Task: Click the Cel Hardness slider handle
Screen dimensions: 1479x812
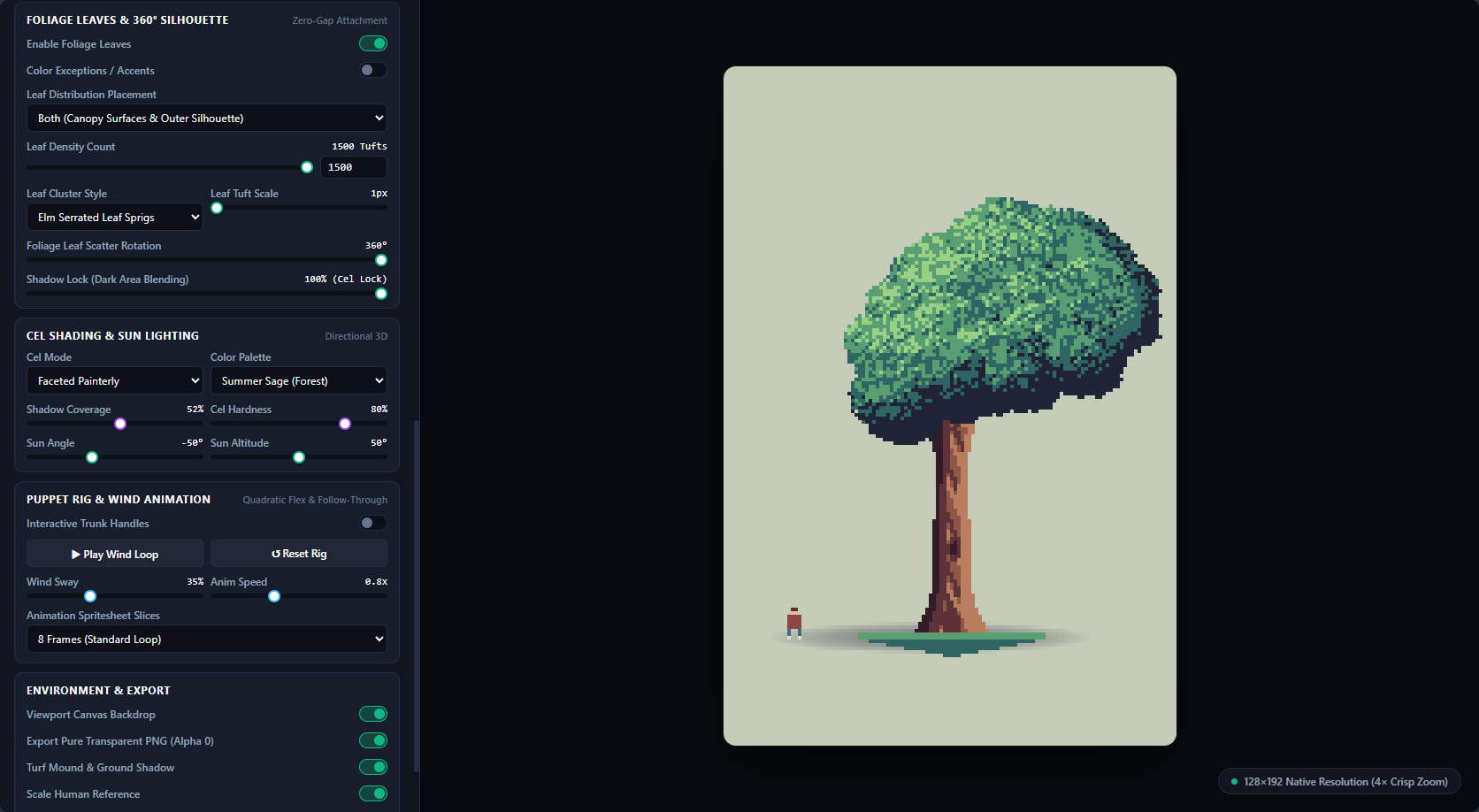Action: (345, 424)
